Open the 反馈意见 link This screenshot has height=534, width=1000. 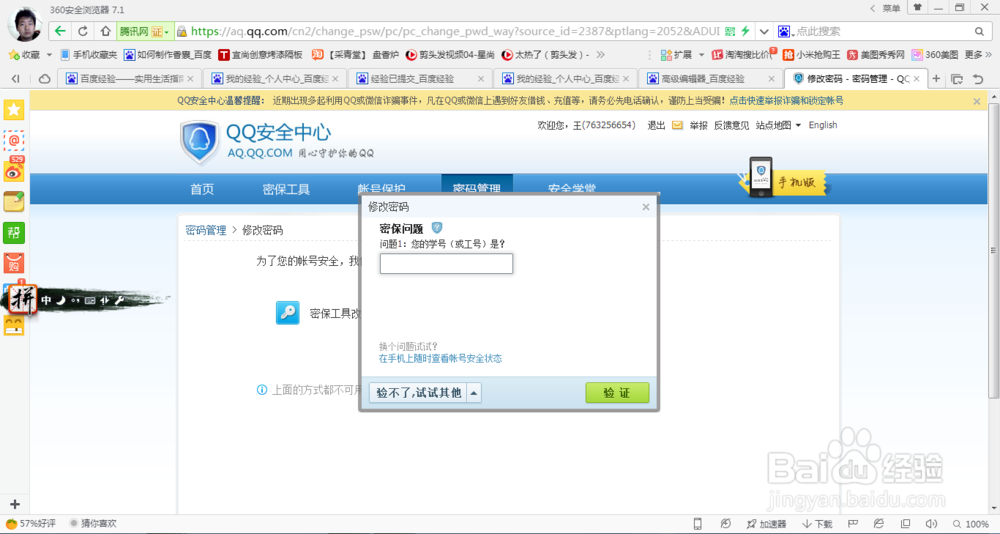point(732,125)
